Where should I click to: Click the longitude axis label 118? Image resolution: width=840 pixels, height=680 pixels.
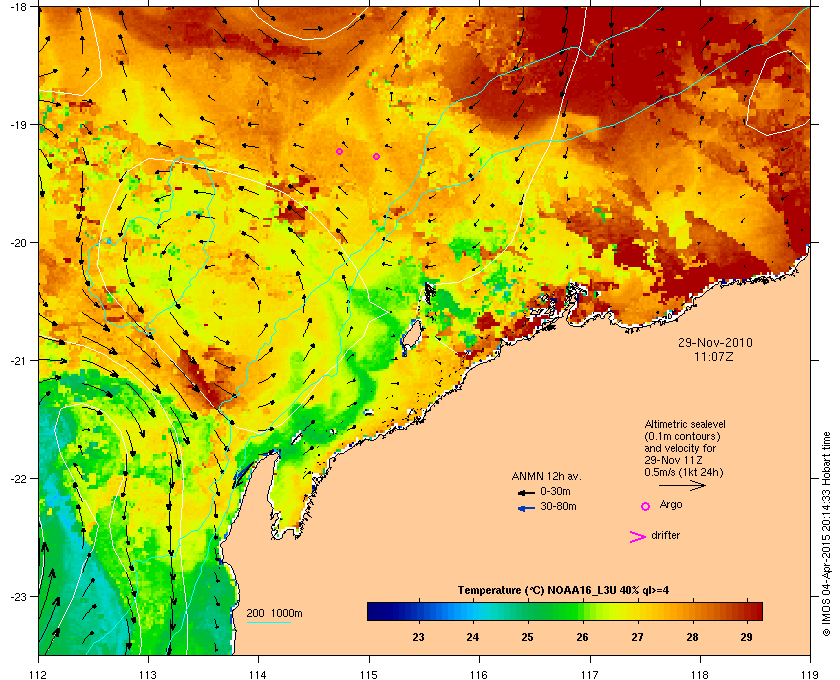pyautogui.click(x=700, y=674)
